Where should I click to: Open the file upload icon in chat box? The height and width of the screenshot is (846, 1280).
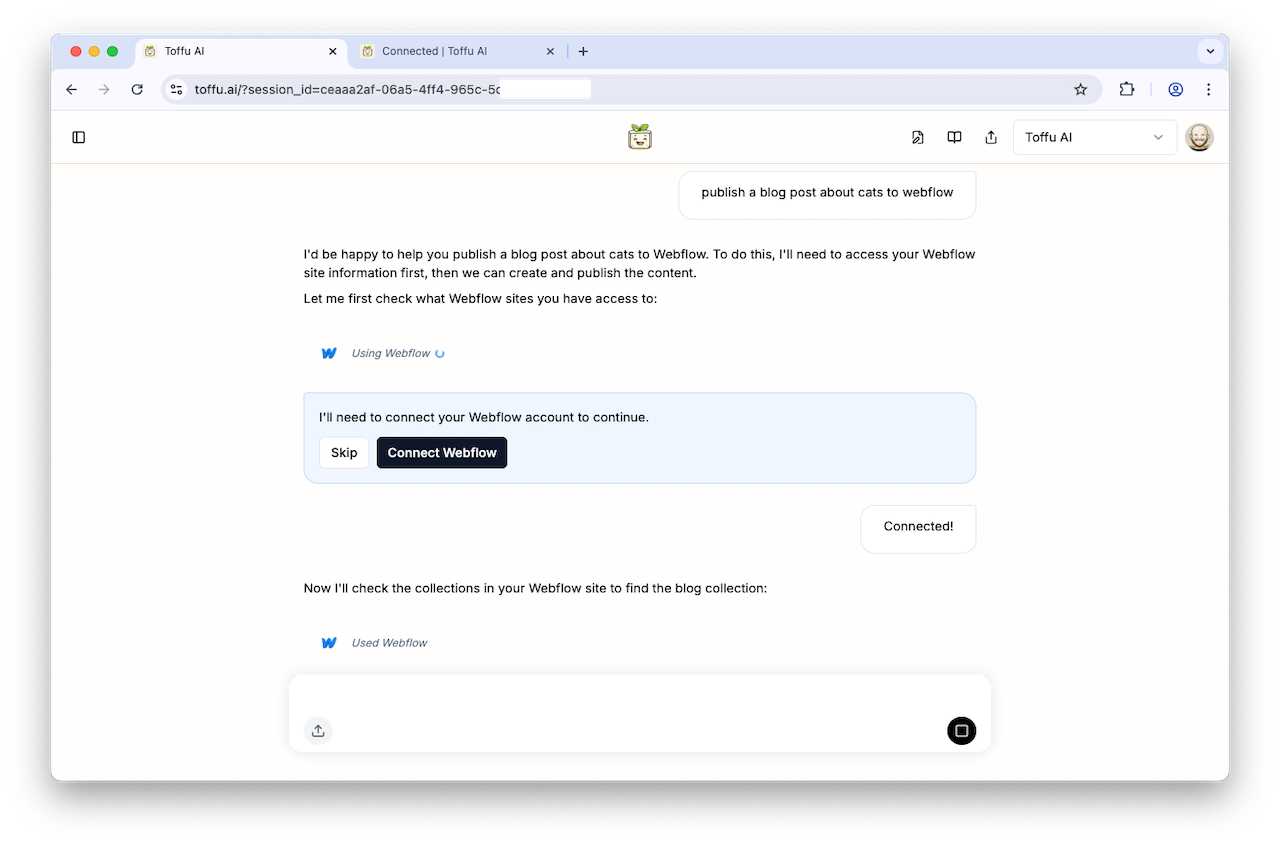tap(318, 730)
